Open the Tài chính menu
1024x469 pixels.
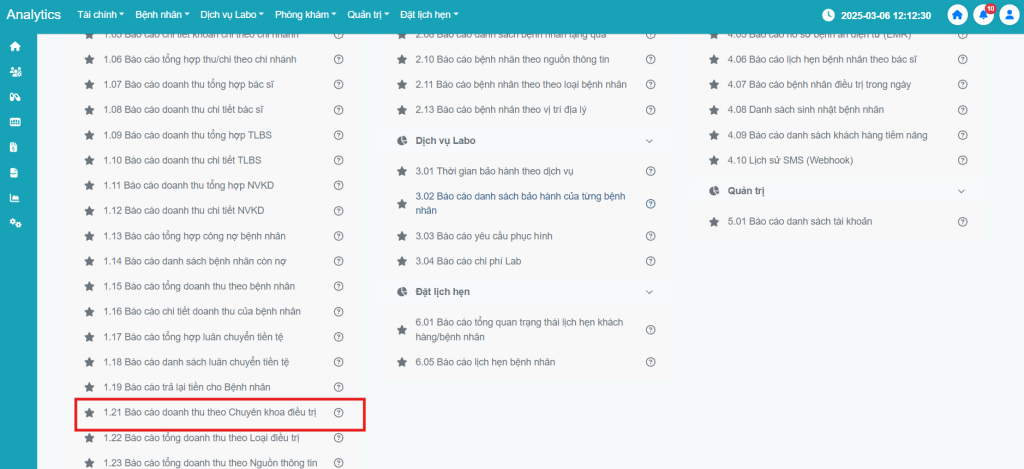click(100, 15)
